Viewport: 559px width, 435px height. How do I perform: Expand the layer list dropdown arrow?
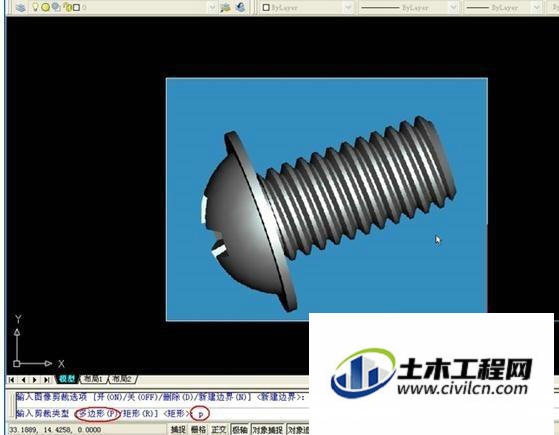(212, 7)
